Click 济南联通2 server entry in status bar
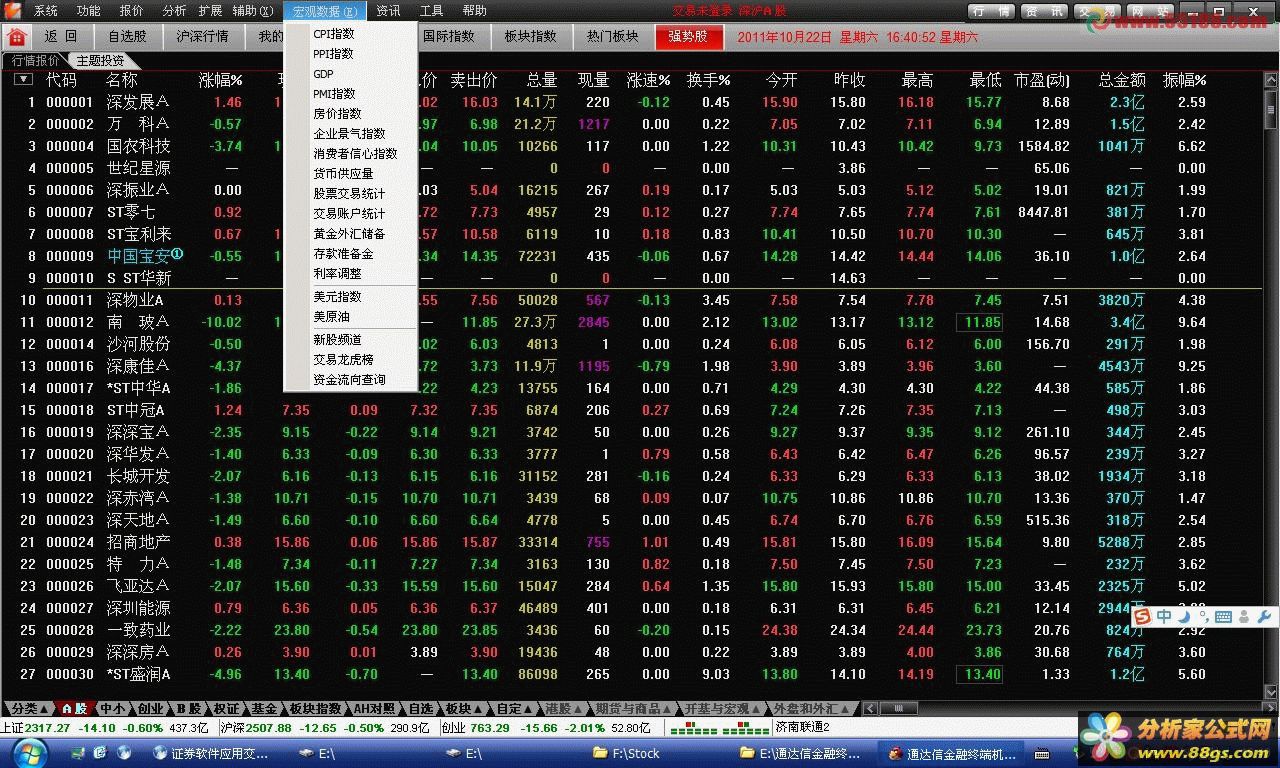This screenshot has height=768, width=1280. coord(802,728)
